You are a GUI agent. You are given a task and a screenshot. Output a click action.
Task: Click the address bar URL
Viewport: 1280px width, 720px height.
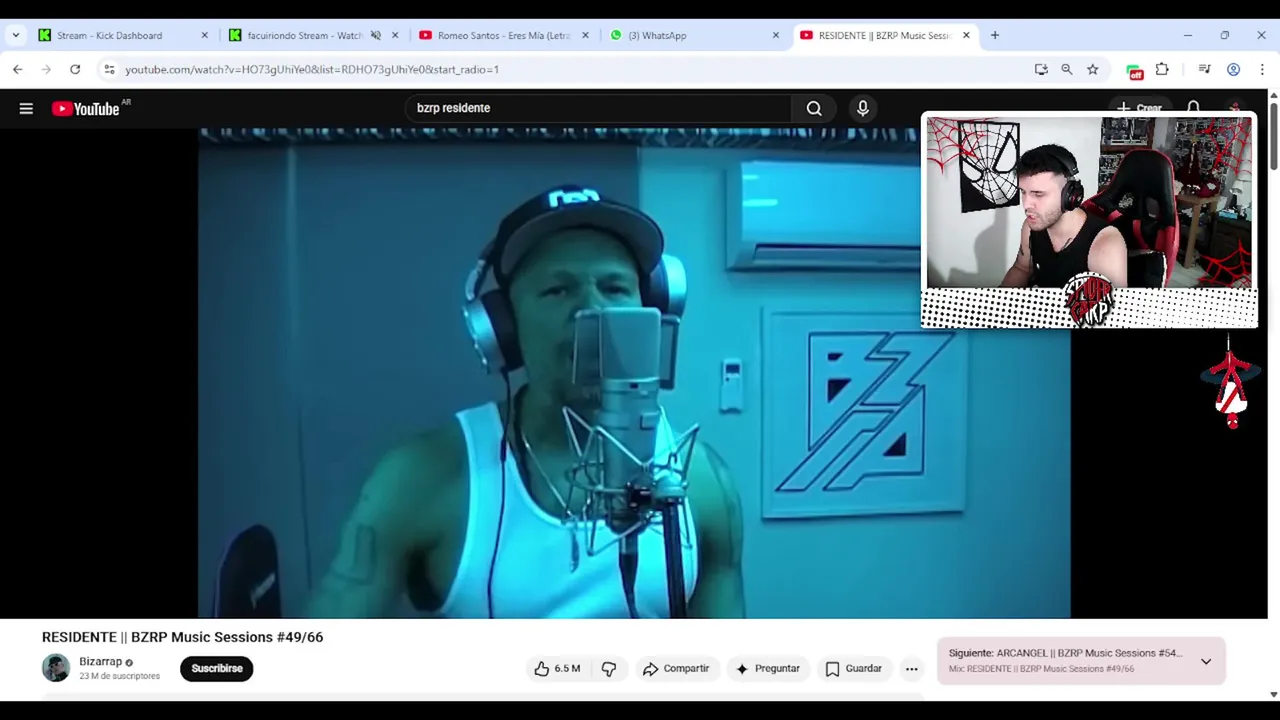pos(312,70)
